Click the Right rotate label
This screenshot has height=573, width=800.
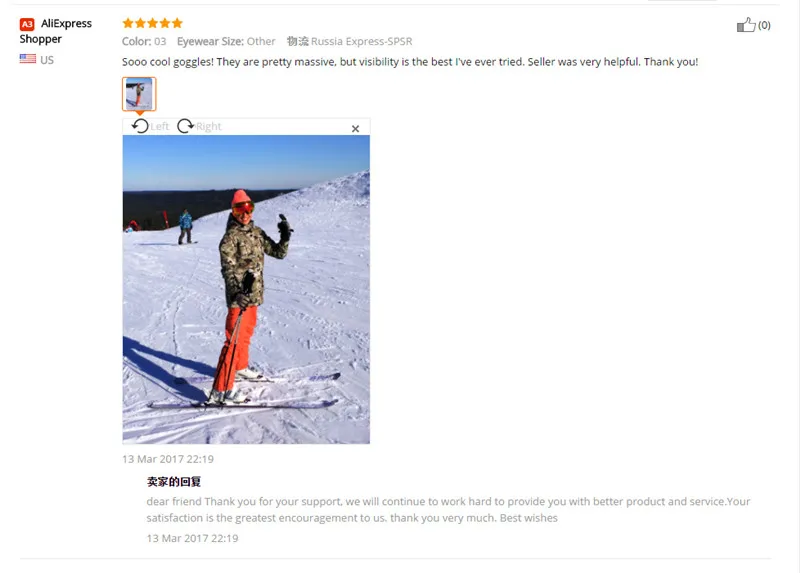[x=209, y=126]
